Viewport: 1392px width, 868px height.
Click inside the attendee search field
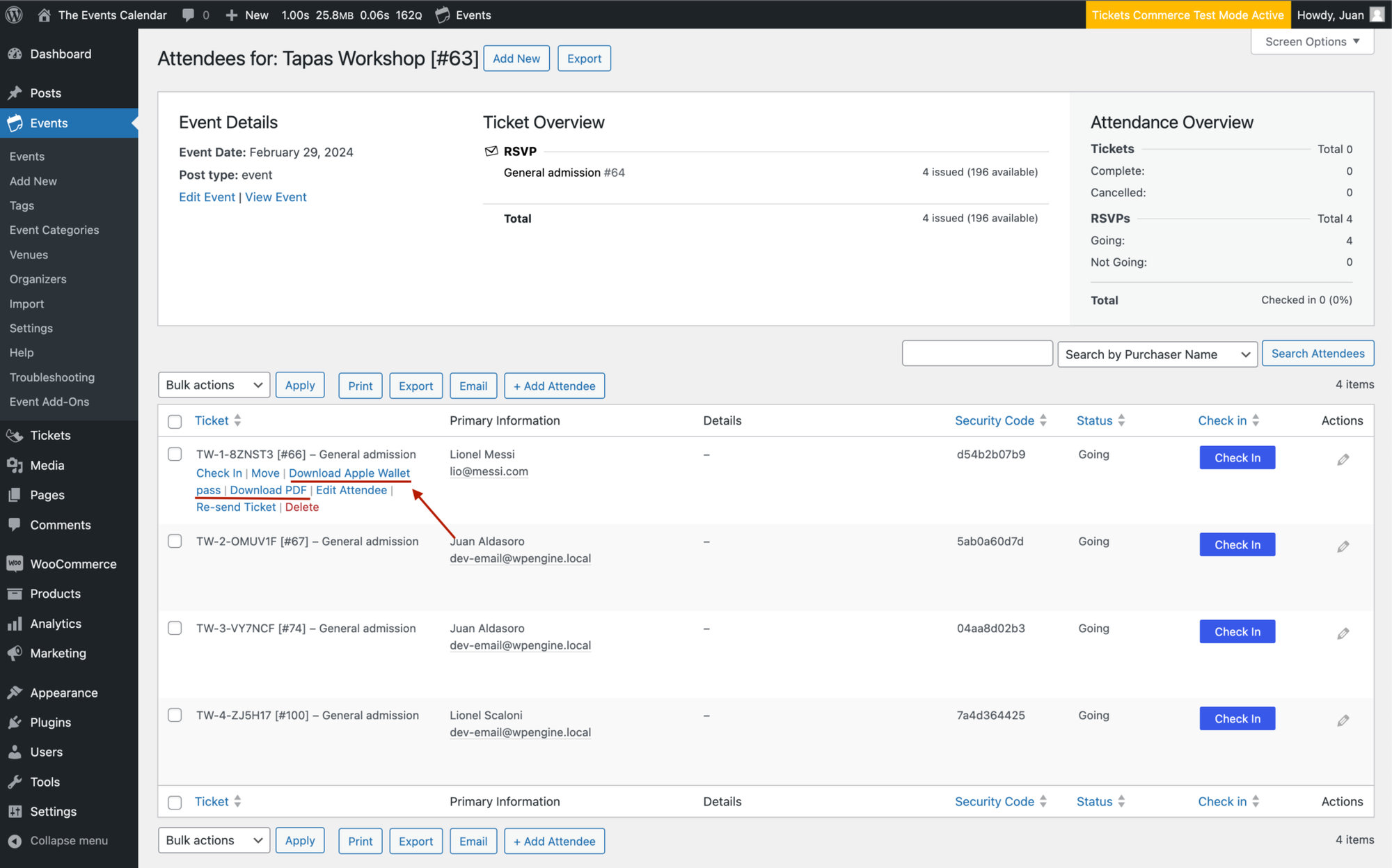point(977,353)
